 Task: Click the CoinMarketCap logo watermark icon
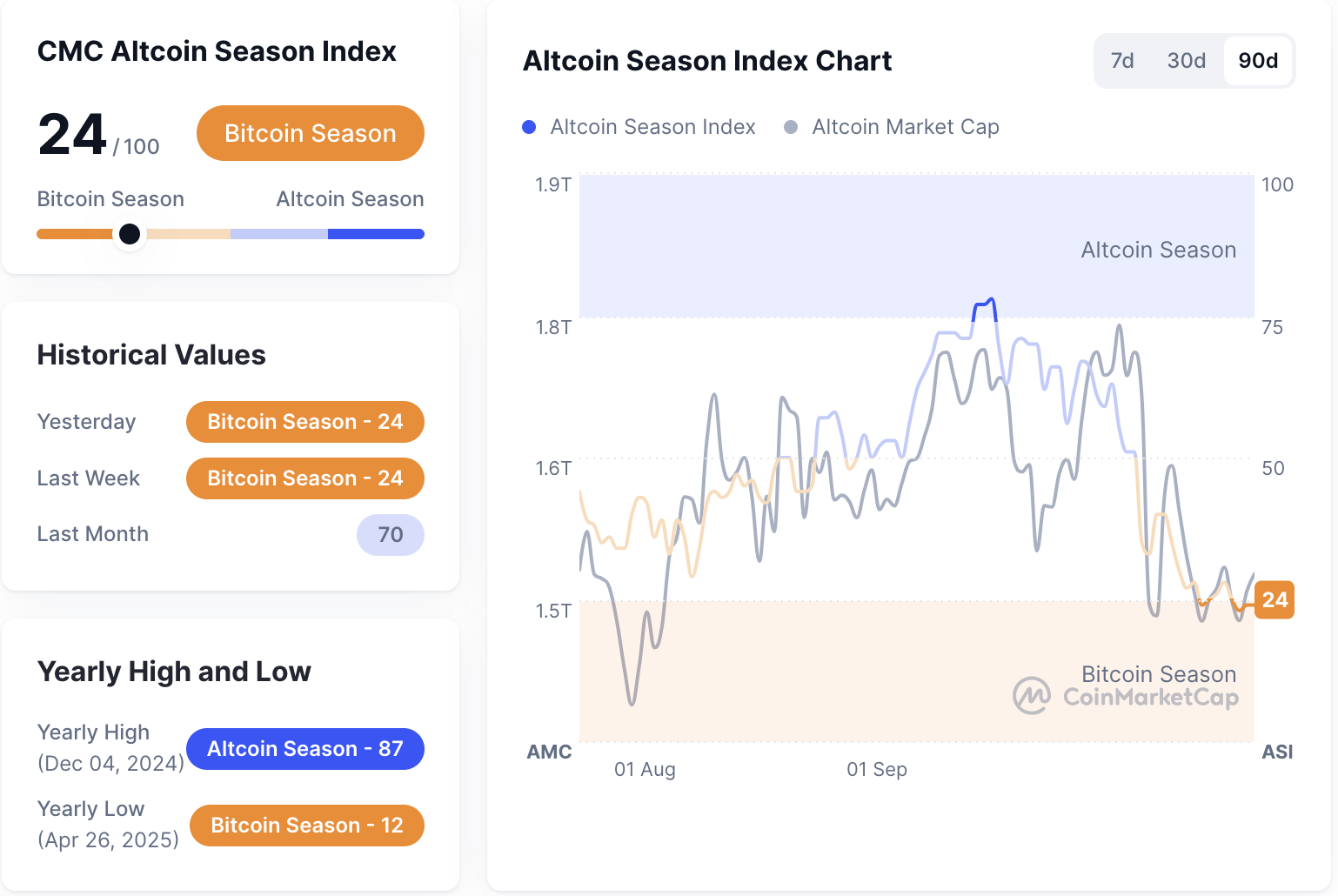tap(1032, 696)
